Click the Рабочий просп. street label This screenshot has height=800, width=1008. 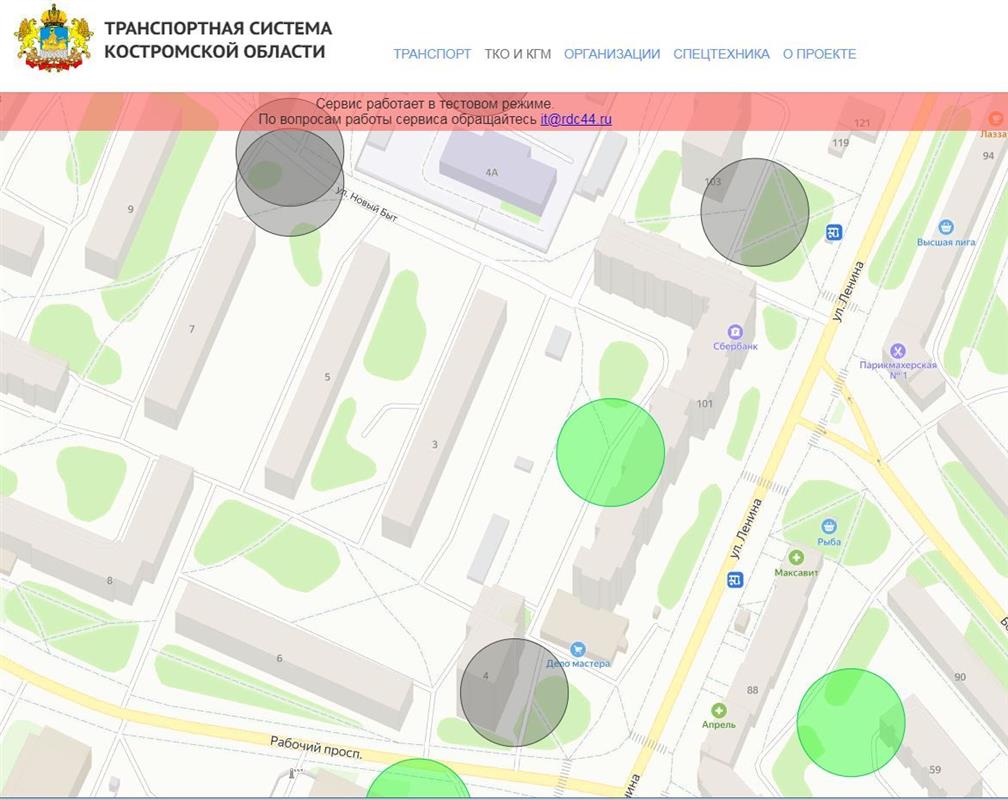pyautogui.click(x=316, y=748)
